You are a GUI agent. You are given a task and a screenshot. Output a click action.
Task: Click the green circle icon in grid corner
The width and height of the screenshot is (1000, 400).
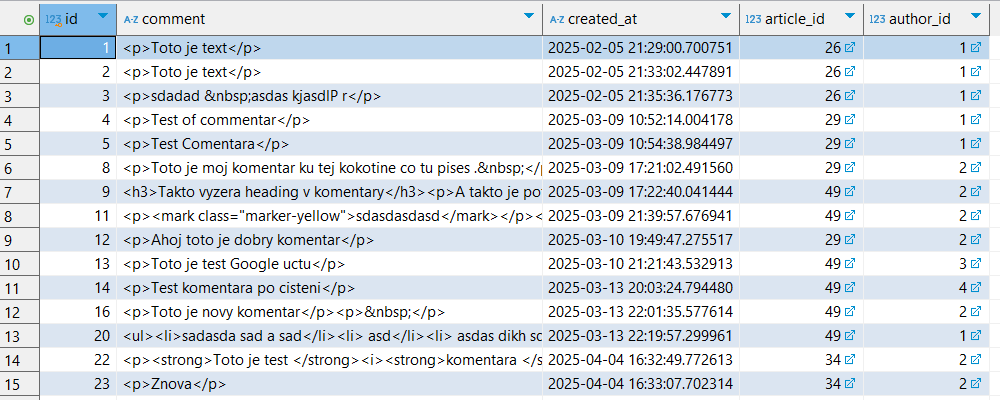(x=28, y=18)
